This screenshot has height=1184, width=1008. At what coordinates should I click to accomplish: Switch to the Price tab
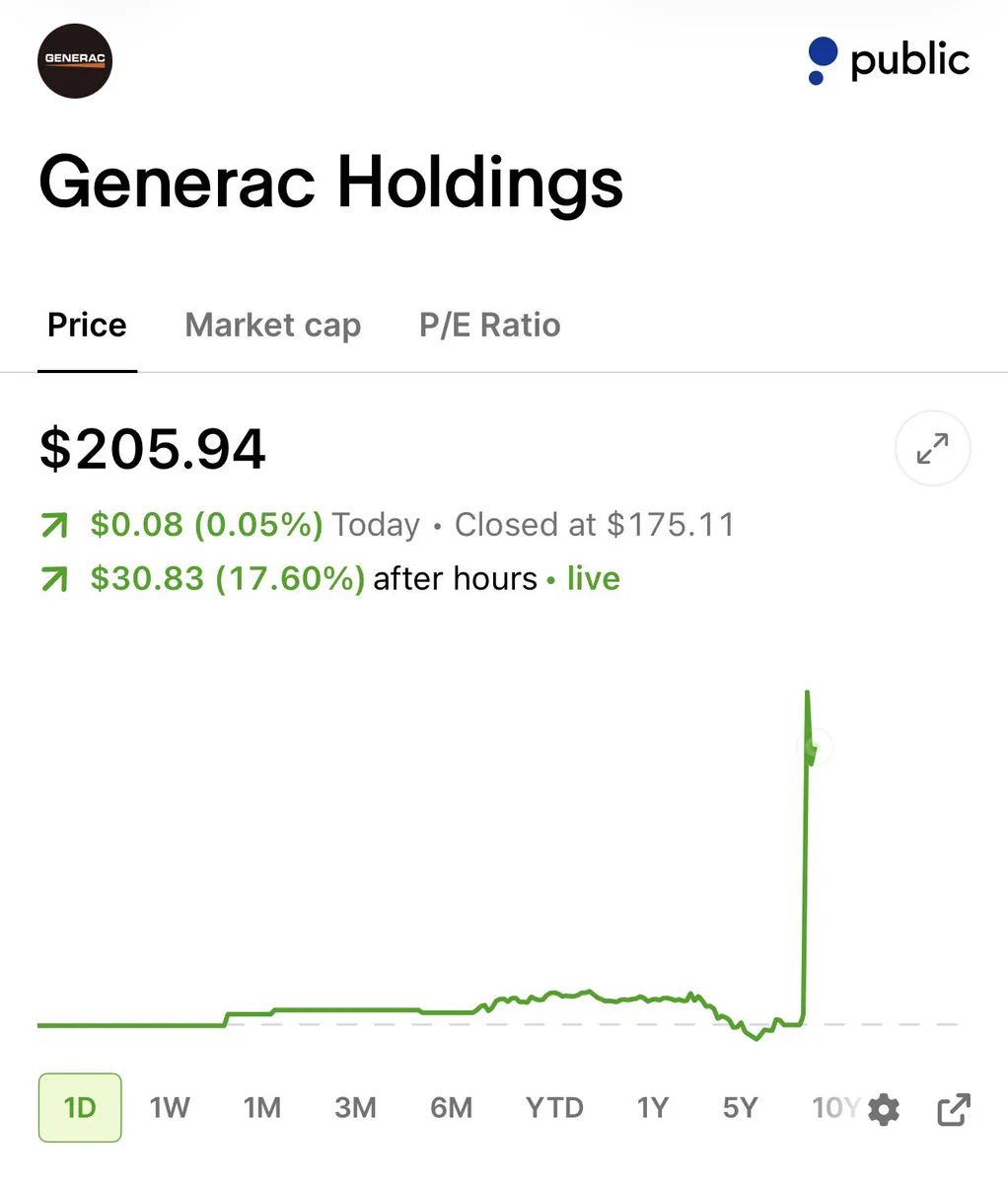tap(87, 326)
